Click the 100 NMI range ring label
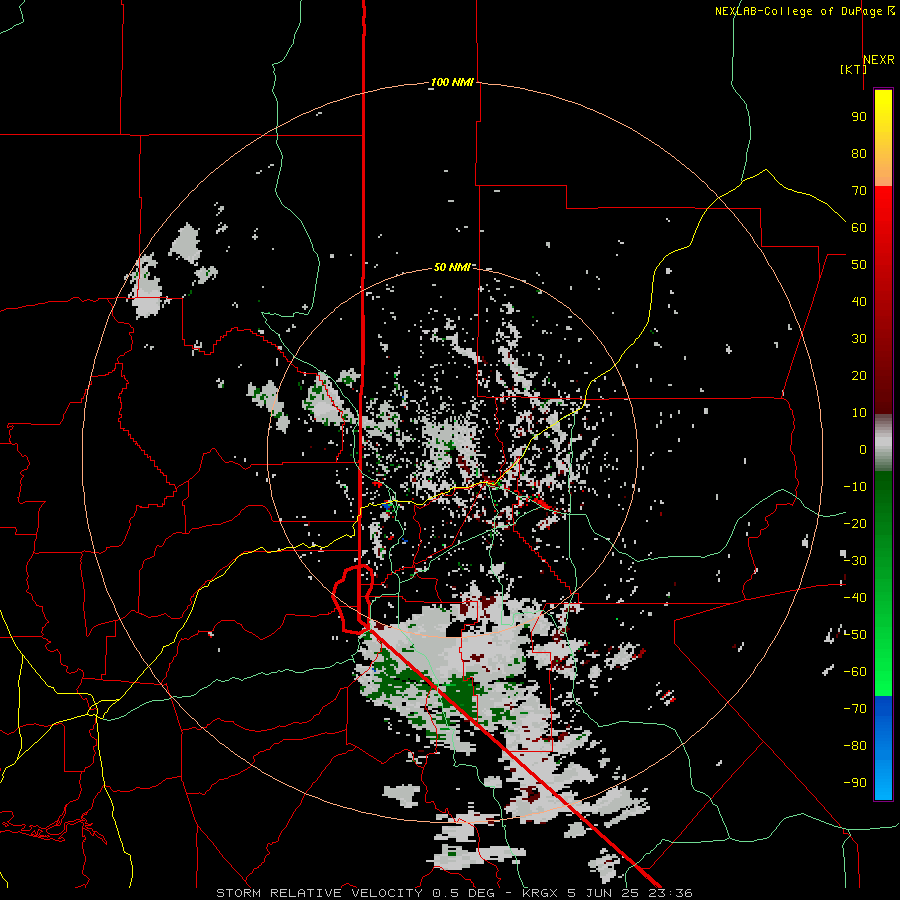Viewport: 900px width, 900px height. (x=452, y=83)
